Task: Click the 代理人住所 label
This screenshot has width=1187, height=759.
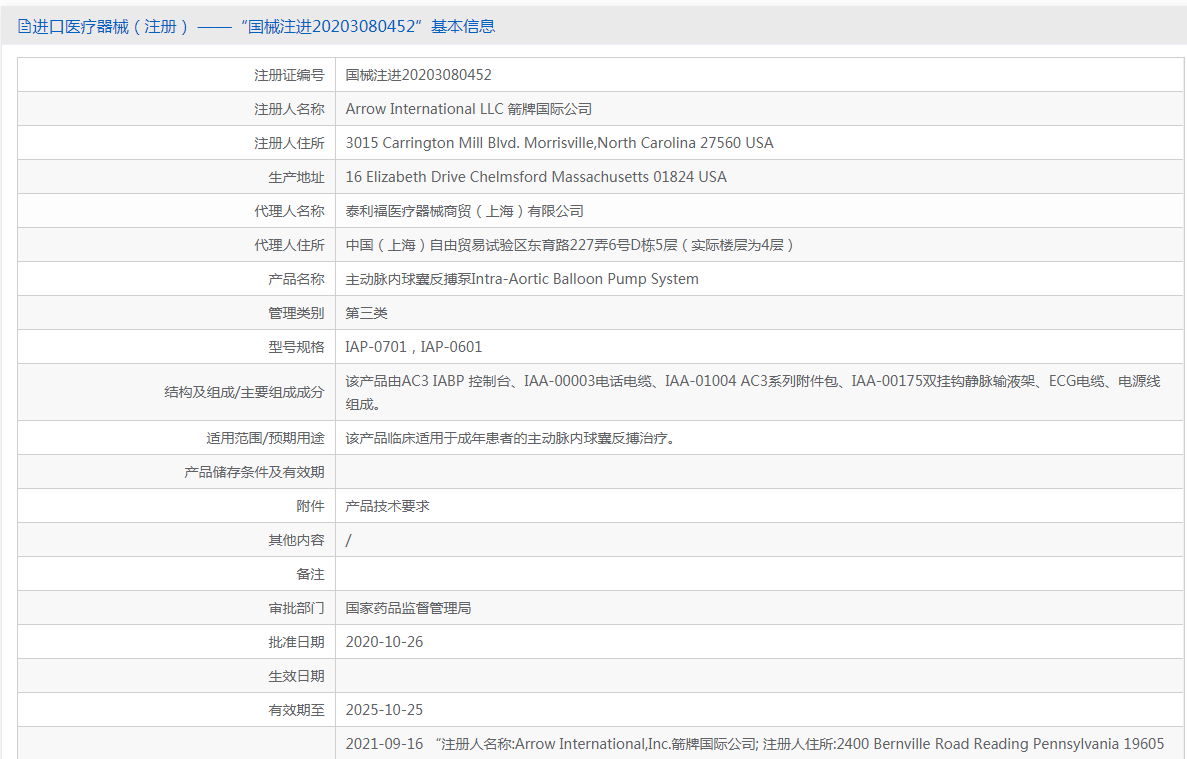Action: click(x=289, y=245)
